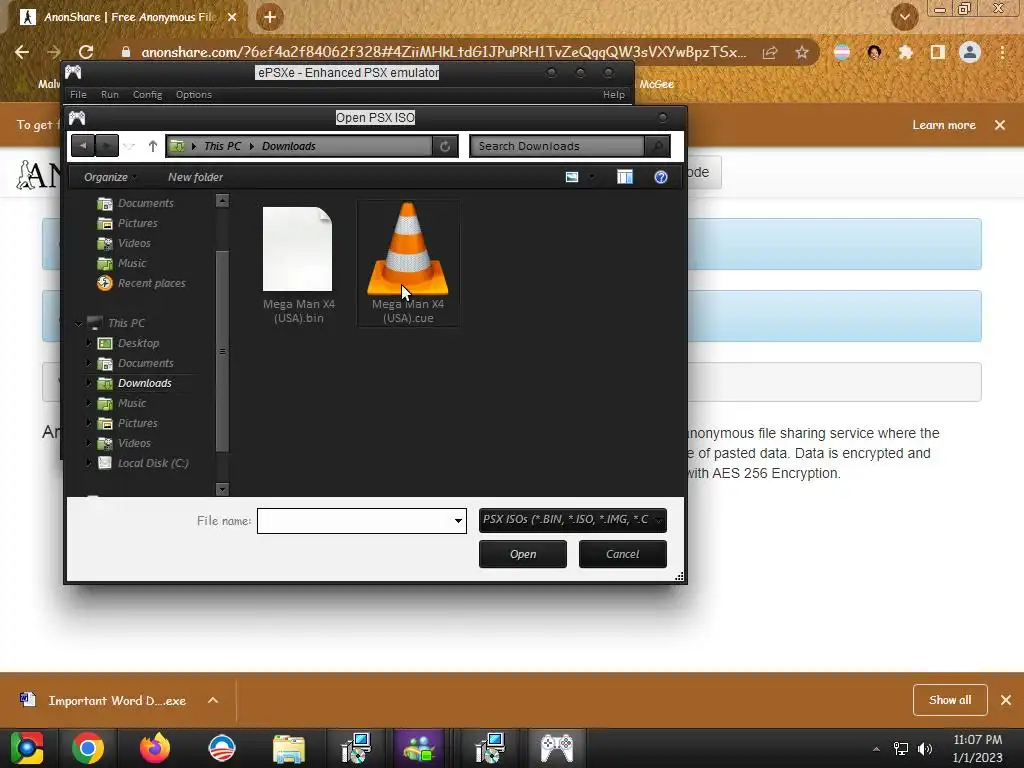This screenshot has height=768, width=1024.
Task: Click the volume icon in system tray
Action: pos(925,748)
